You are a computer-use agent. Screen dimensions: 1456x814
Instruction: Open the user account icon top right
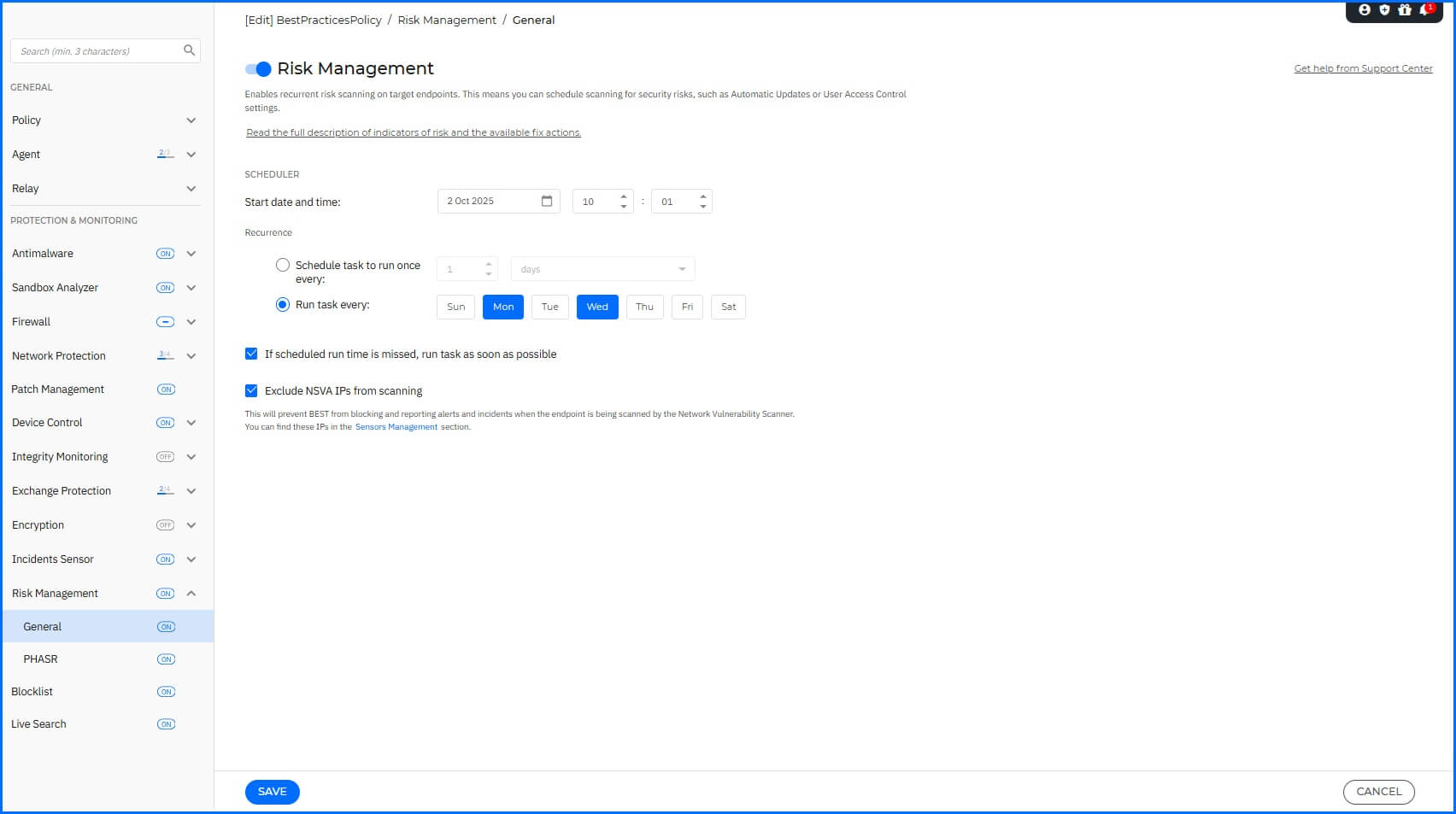click(1363, 10)
